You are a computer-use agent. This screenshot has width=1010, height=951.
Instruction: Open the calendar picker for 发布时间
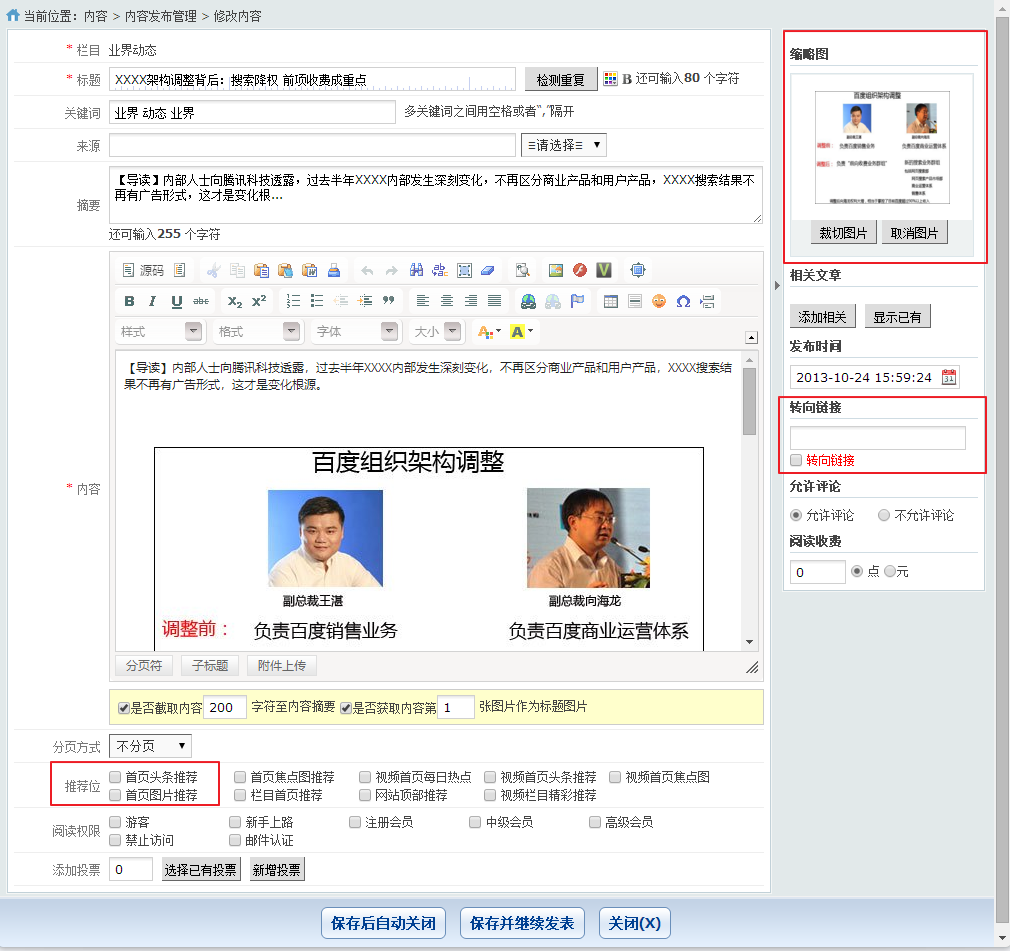[x=949, y=377]
